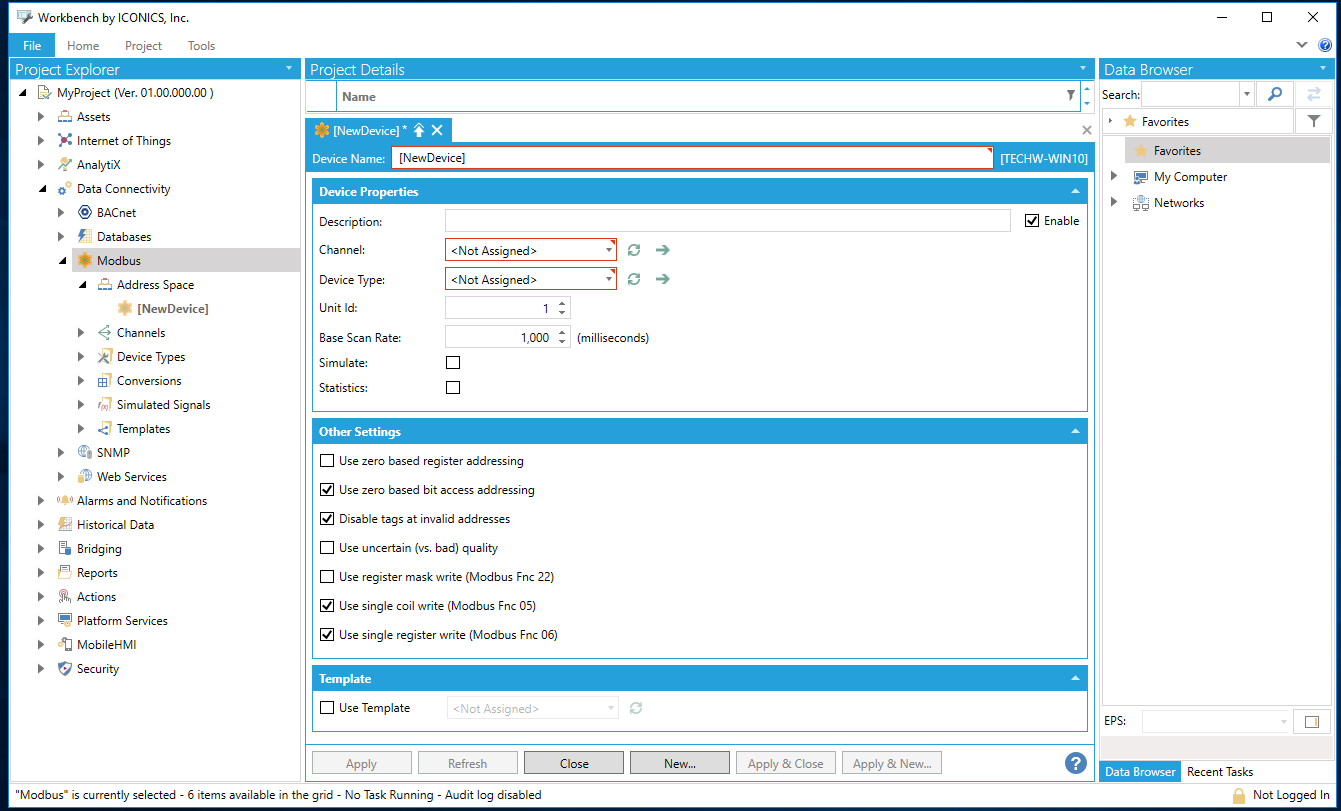Click the search magnifier in Data Browser
This screenshot has height=811, width=1341.
tap(1274, 94)
